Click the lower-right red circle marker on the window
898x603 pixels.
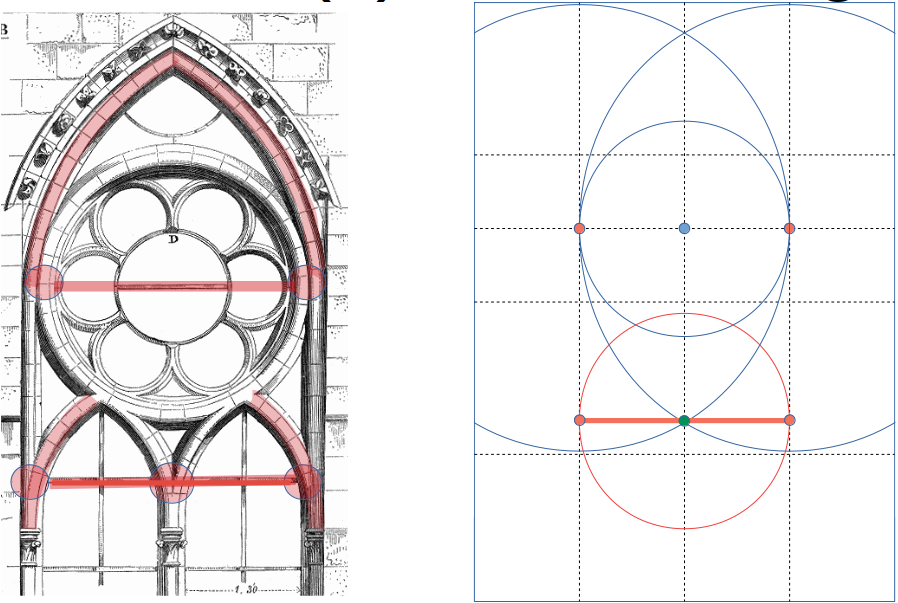click(304, 482)
